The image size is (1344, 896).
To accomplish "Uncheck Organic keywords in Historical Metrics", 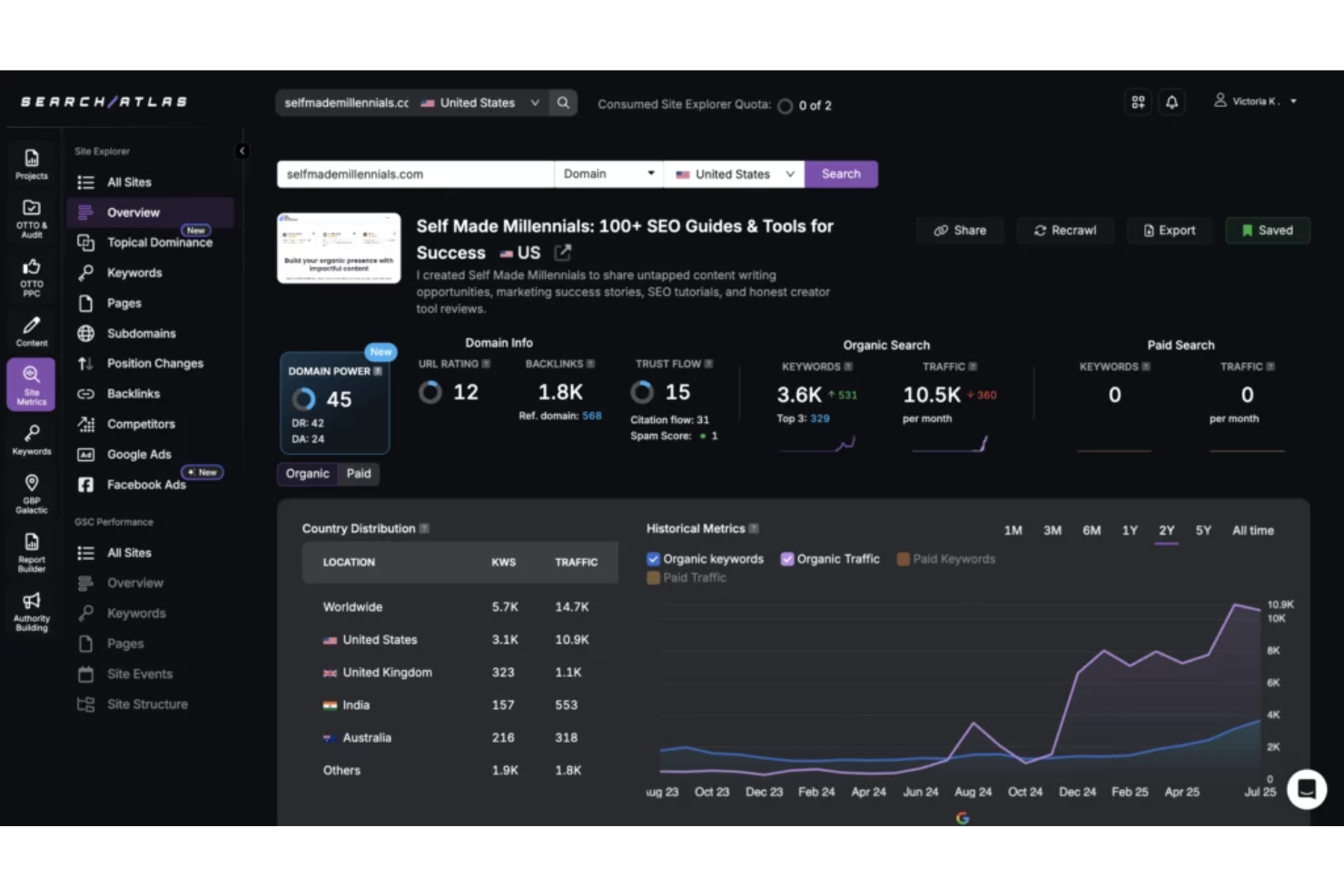I will pos(653,558).
